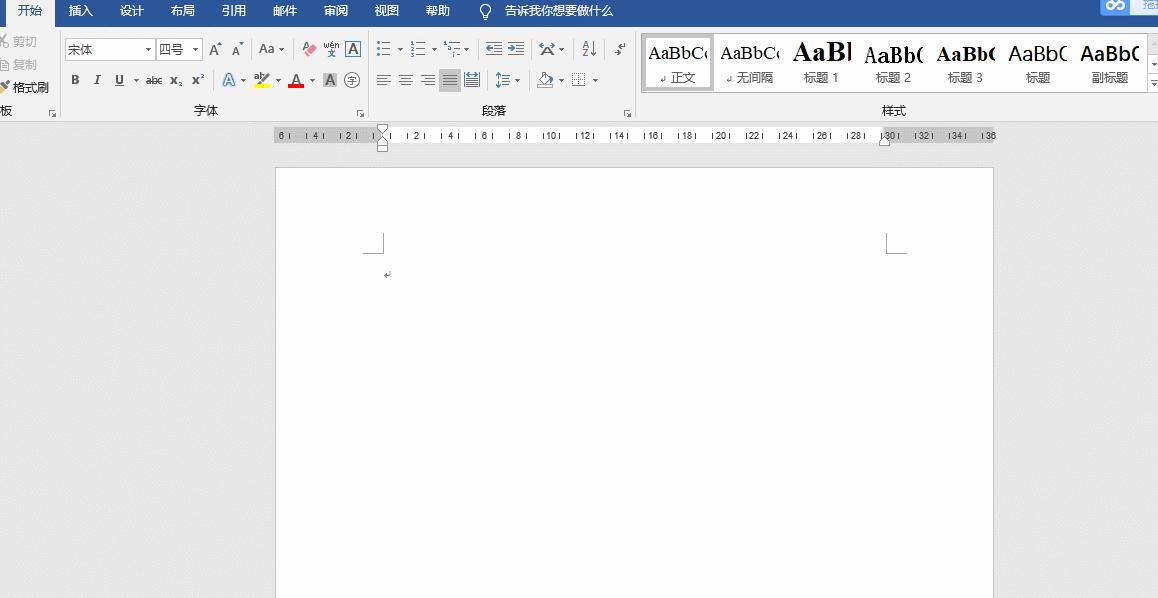Expand underline style dropdown arrow
Viewport: 1158px width, 598px height.
click(136, 80)
